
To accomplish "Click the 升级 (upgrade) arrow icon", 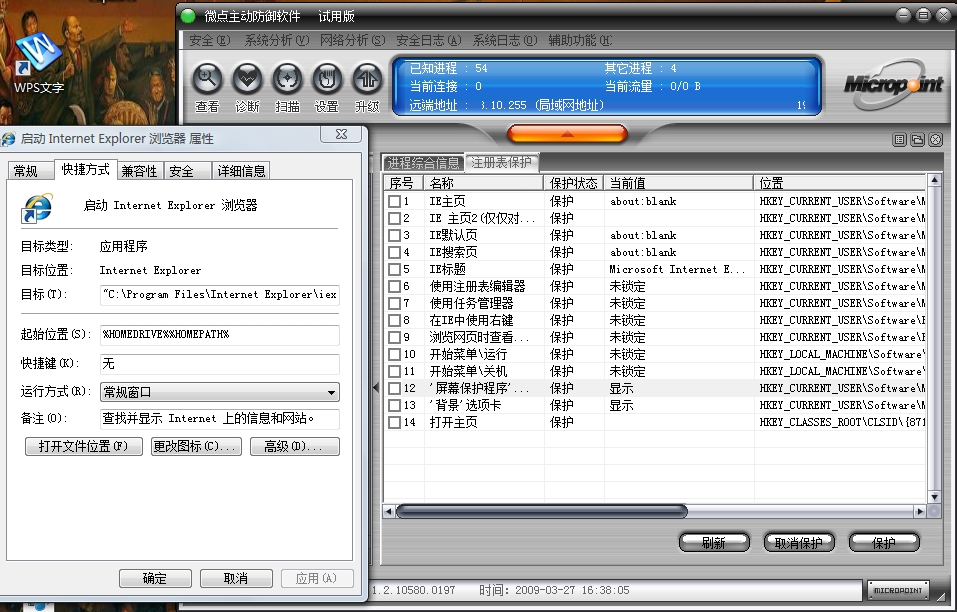I will [x=367, y=79].
